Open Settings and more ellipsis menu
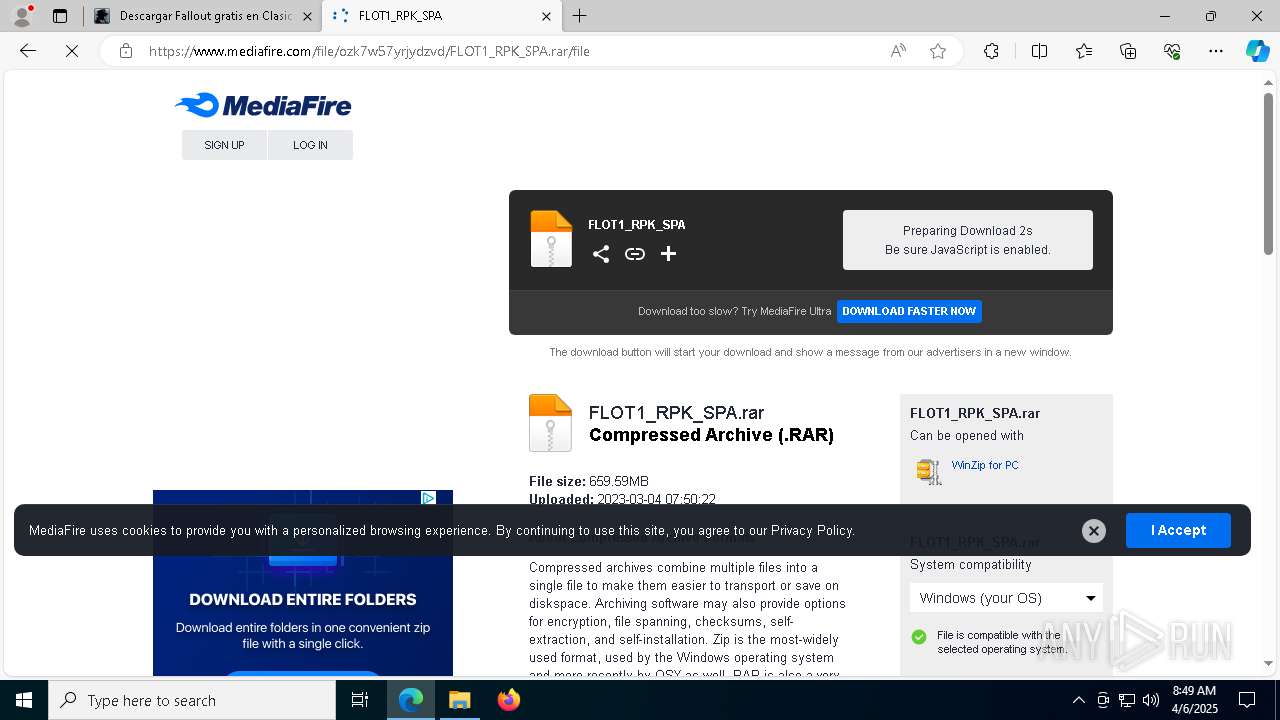 point(1216,51)
